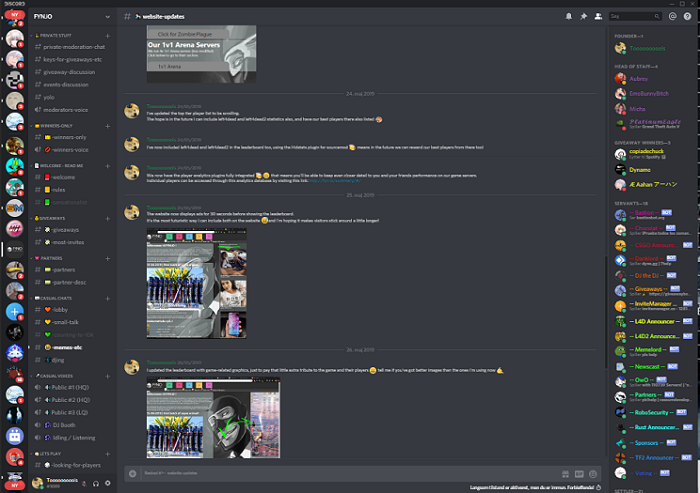Viewport: 700px width, 493px height.
Task: Join Public #1 (HQ) voice channel
Action: click(x=72, y=388)
